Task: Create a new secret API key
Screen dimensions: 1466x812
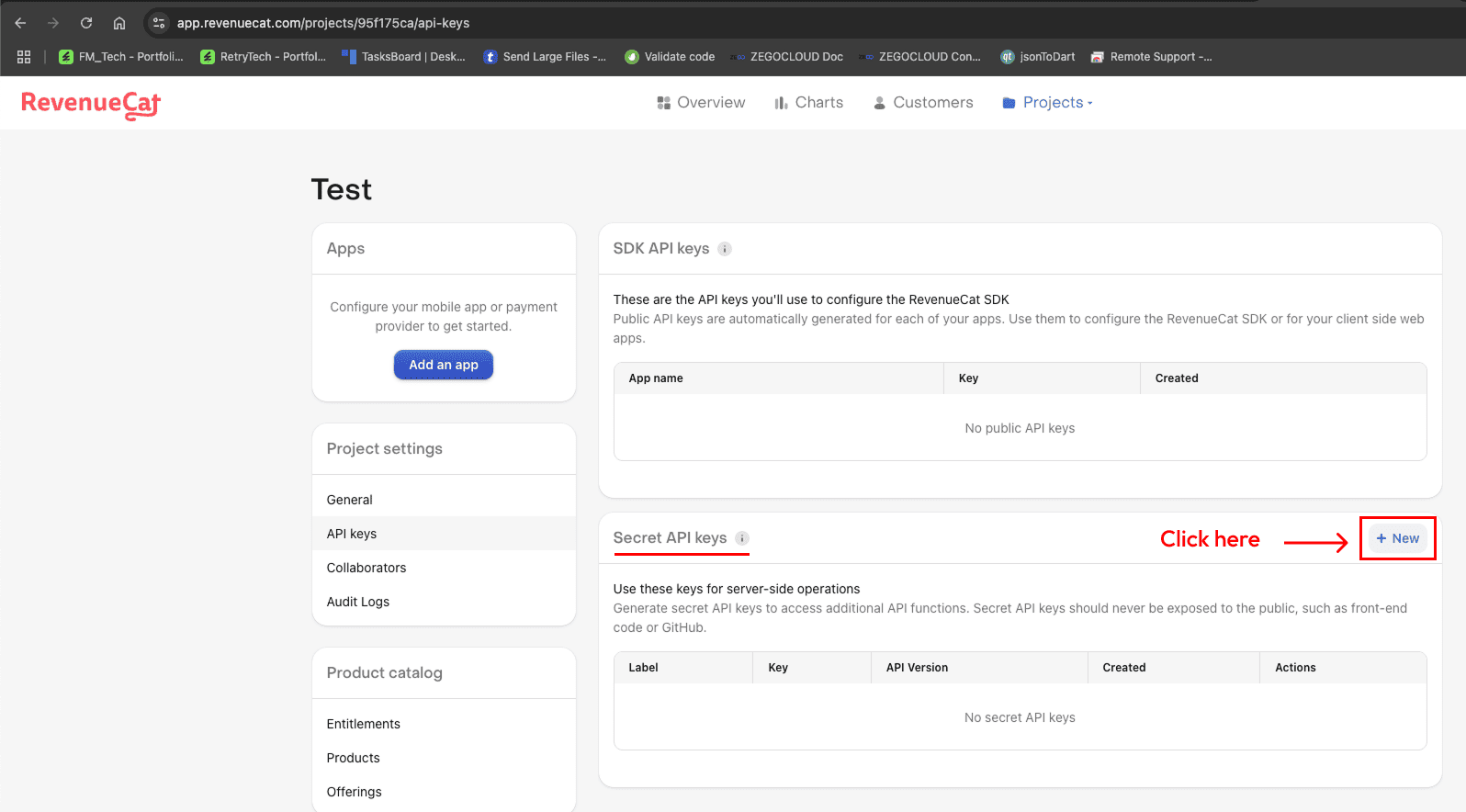Action: pyautogui.click(x=1397, y=538)
